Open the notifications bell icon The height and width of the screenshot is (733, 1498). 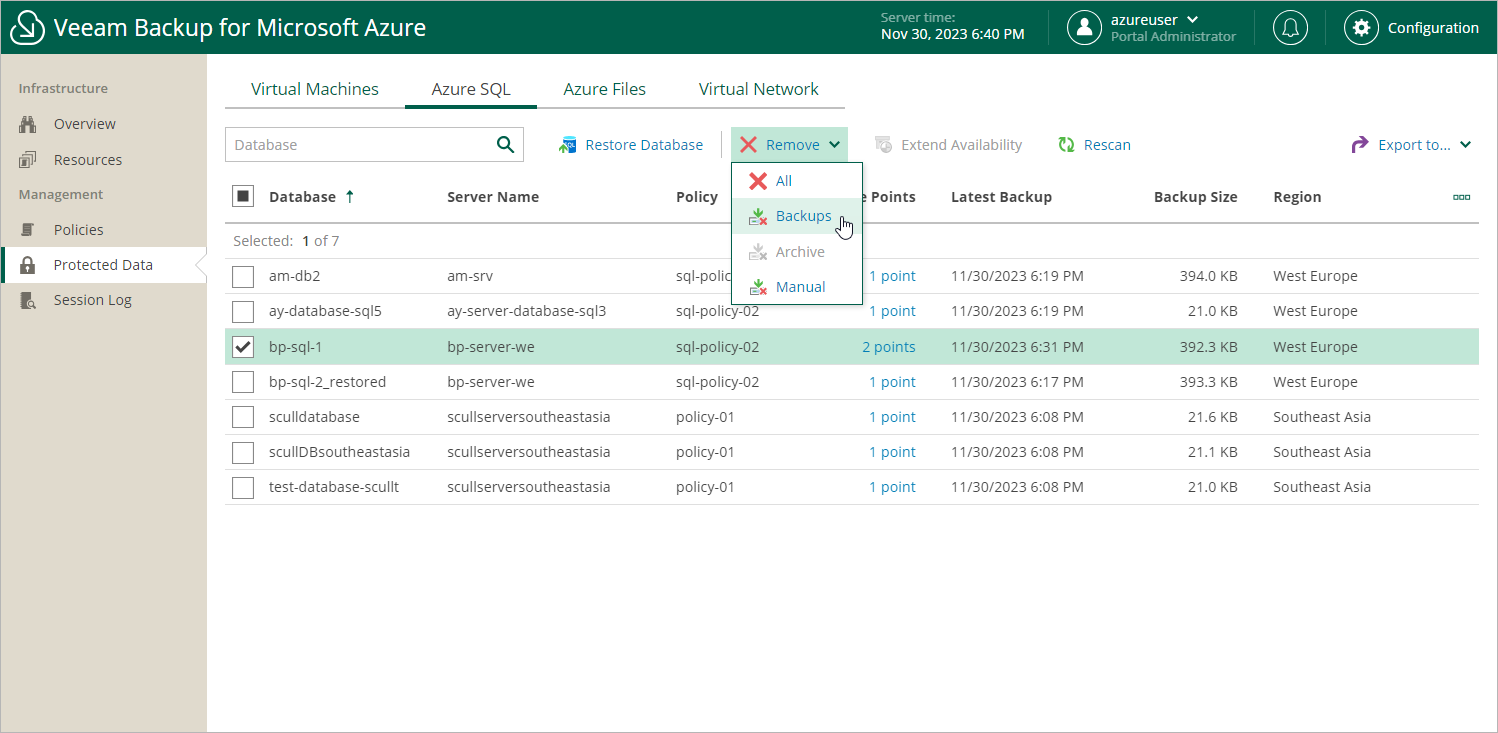tap(1290, 27)
